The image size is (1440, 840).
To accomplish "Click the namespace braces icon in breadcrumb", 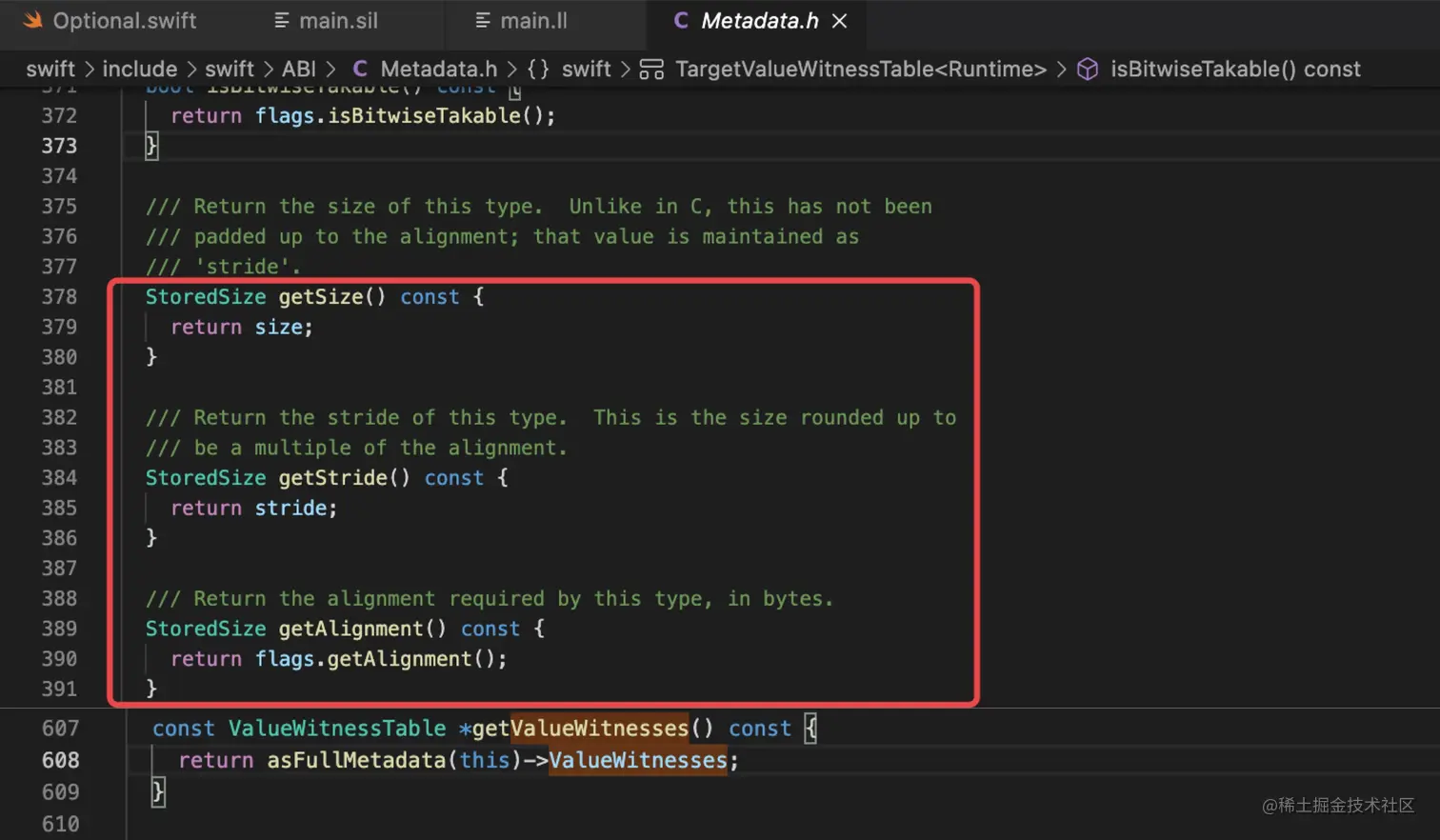I will [538, 69].
